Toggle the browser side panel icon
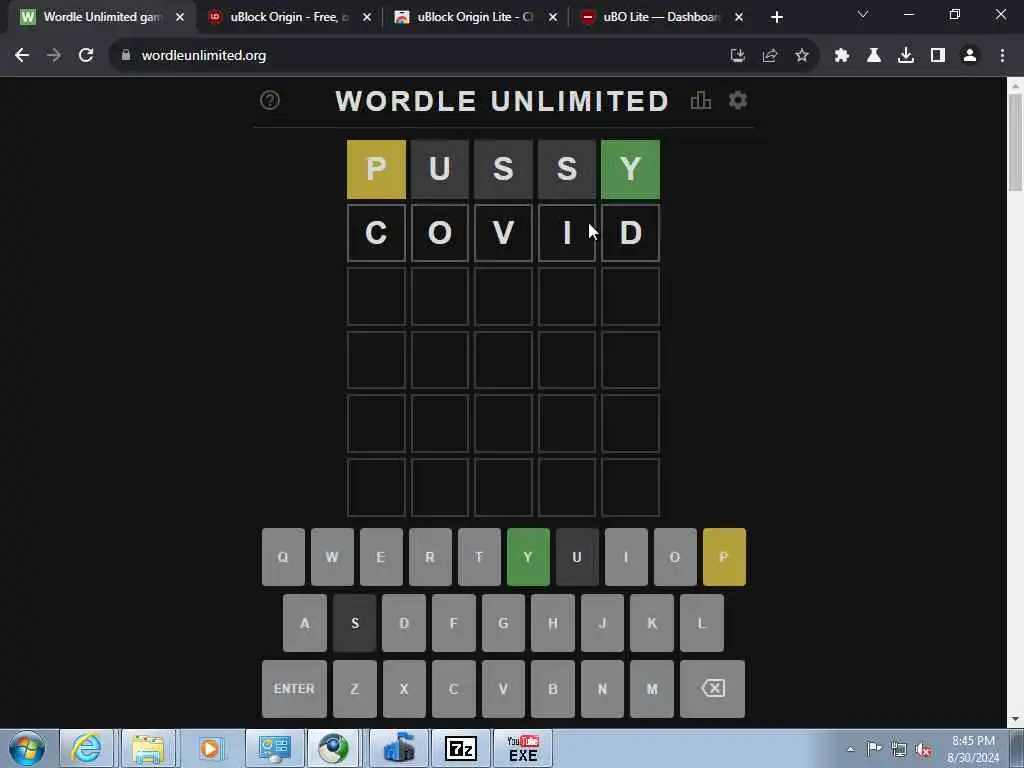Screen dimensions: 1024x768 938,56
